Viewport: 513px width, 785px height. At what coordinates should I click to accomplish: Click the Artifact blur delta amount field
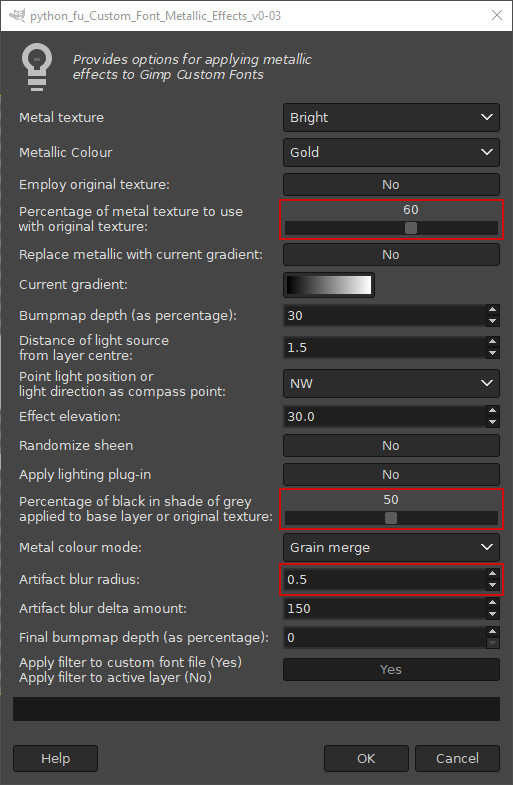pyautogui.click(x=384, y=608)
